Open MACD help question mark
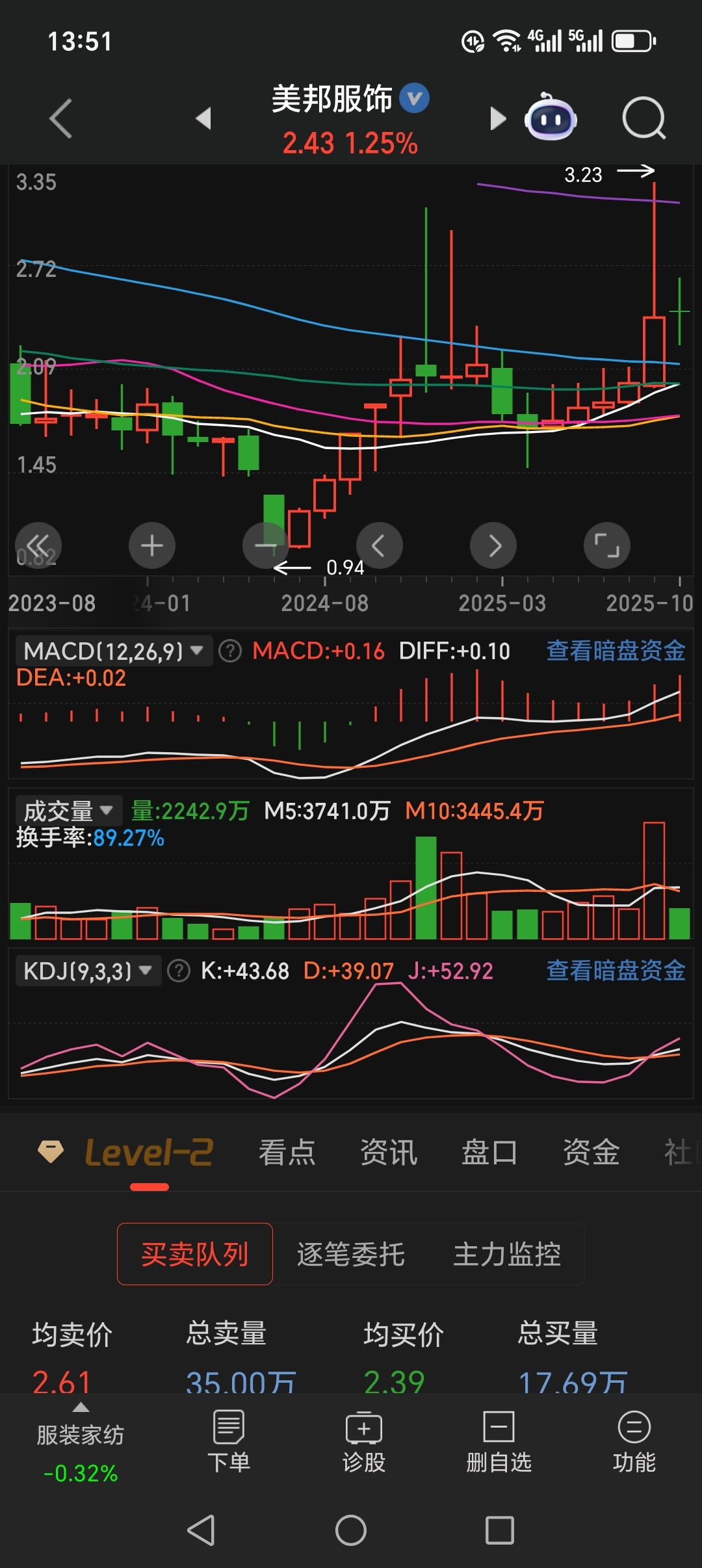The width and height of the screenshot is (702, 1568). click(230, 651)
